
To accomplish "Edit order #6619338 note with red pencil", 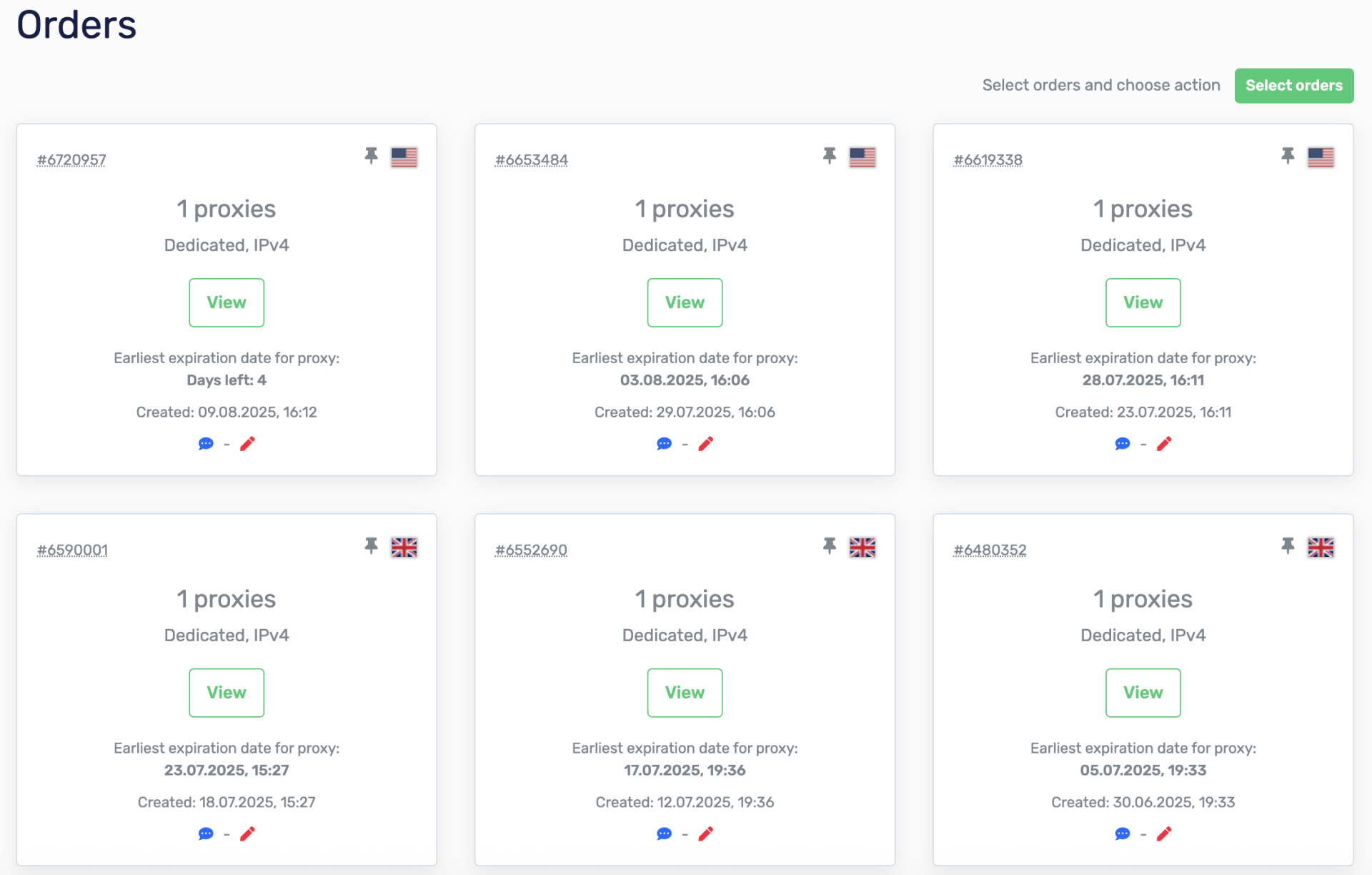I will coord(1164,444).
